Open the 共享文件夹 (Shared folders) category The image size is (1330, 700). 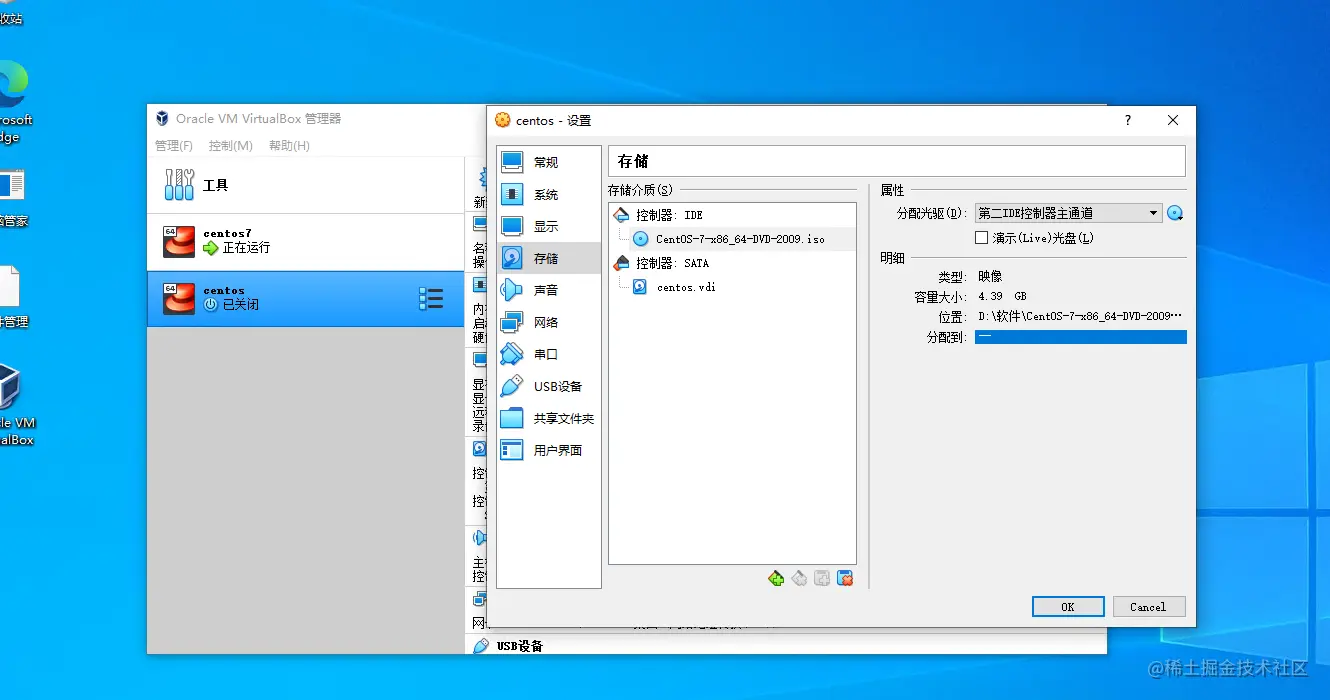pyautogui.click(x=548, y=418)
